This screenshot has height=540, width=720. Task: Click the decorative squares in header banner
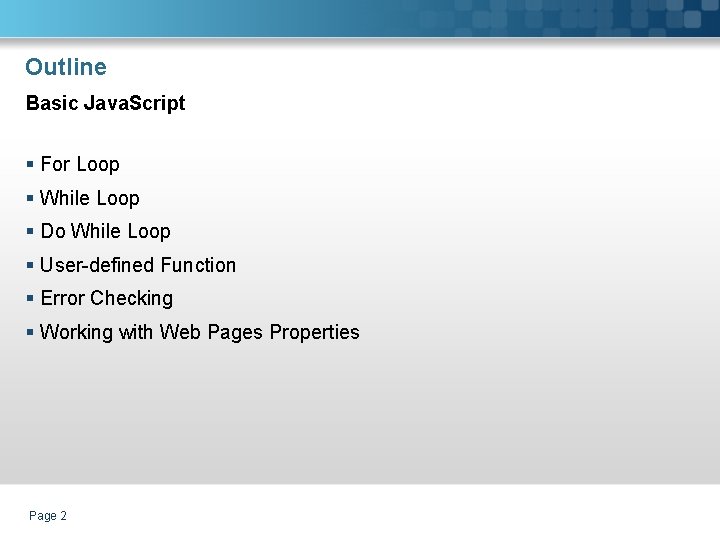560,18
